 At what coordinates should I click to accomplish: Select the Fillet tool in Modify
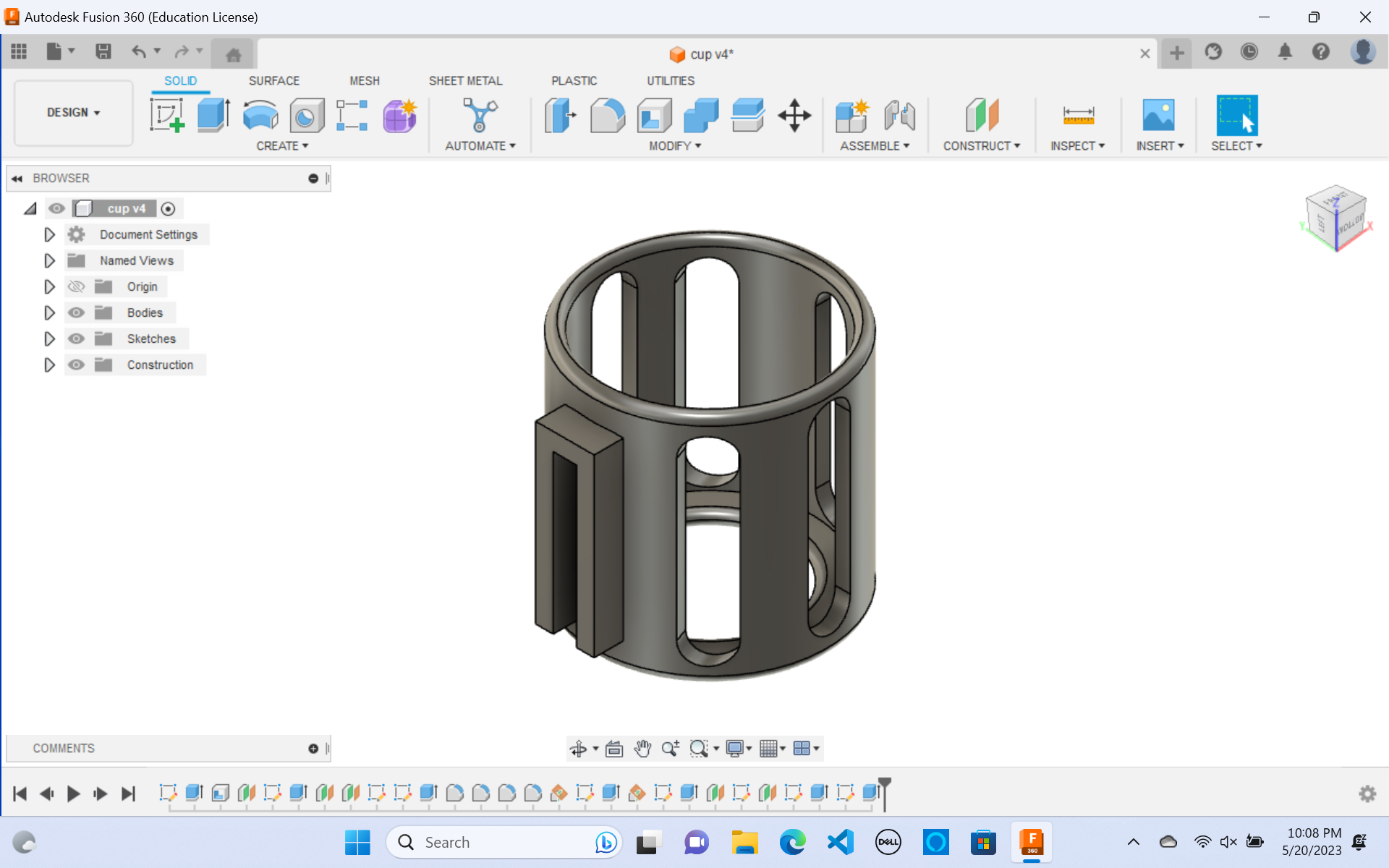[607, 116]
